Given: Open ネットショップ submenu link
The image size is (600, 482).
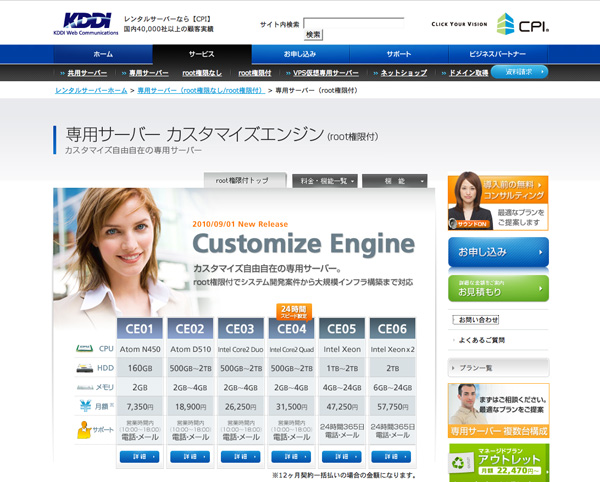Looking at the screenshot, I should (404, 73).
